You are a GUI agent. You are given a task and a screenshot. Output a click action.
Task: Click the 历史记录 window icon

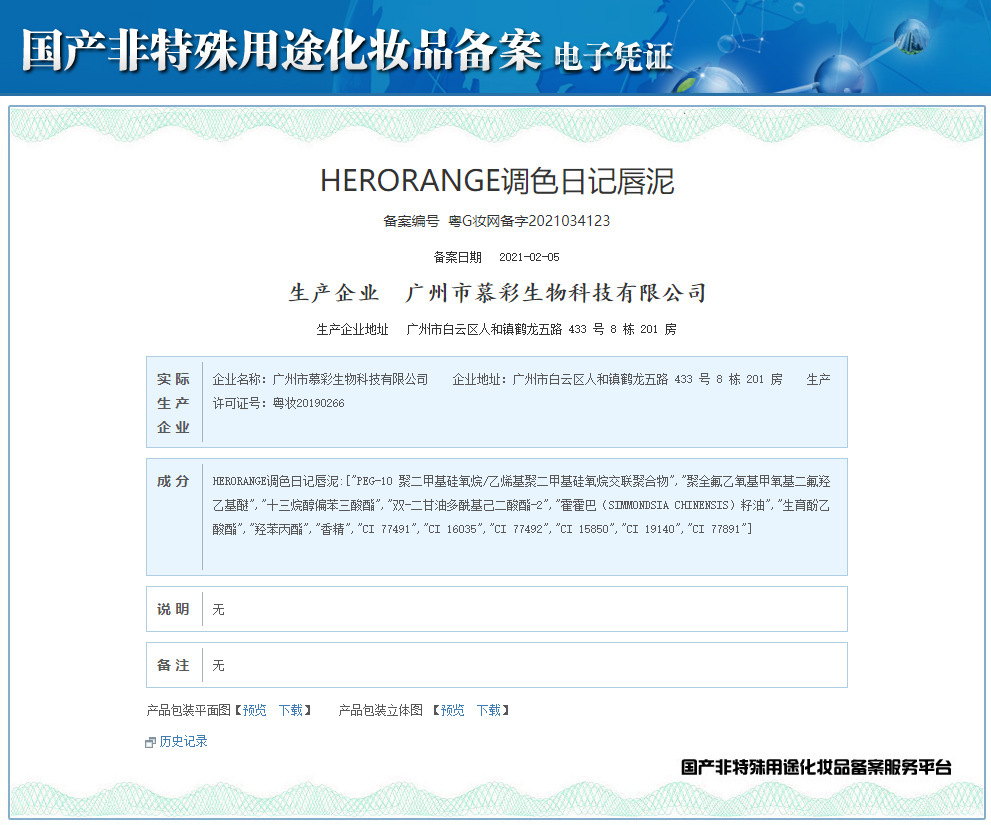tap(150, 743)
